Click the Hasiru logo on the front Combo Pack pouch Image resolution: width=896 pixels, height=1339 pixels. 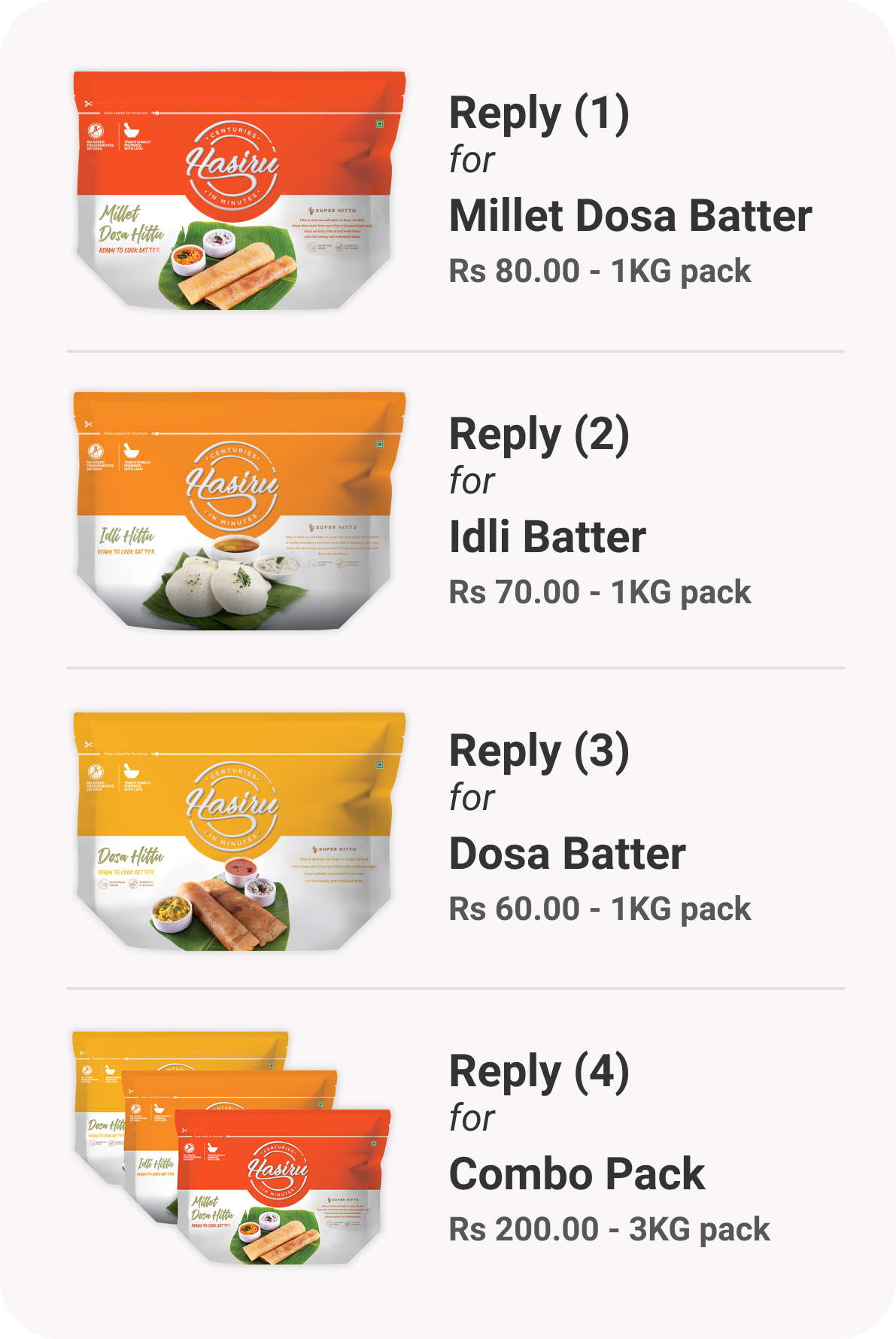(278, 1170)
